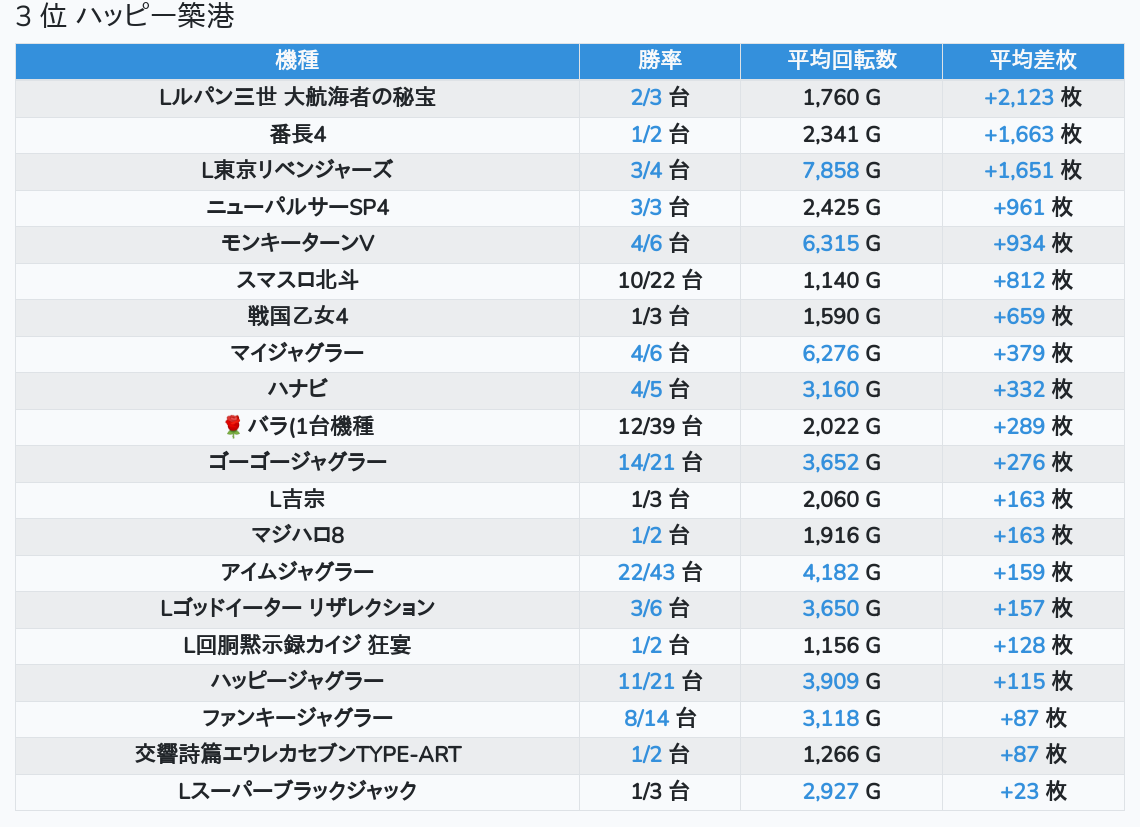Viewport: 1140px width, 827px height.
Task: Click the 平均回転数 column header
Action: [x=842, y=60]
